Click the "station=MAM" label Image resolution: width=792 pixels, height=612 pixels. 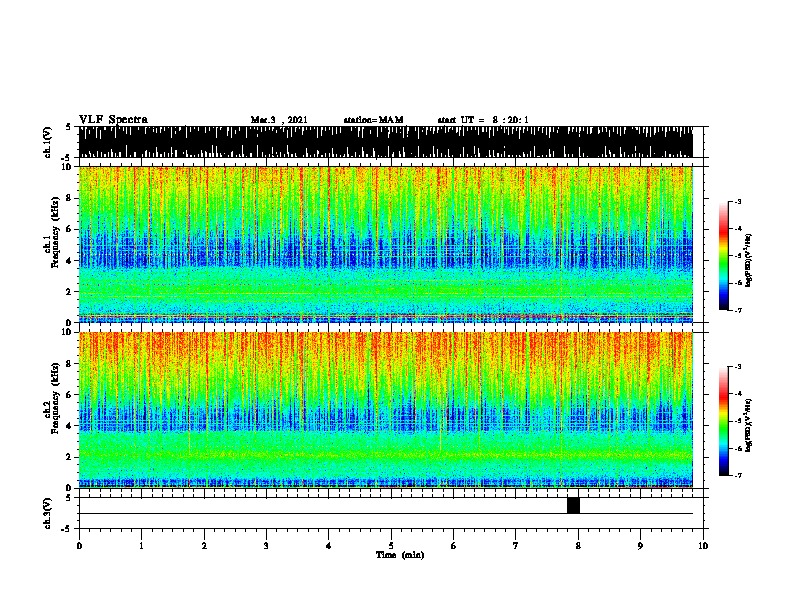click(x=373, y=120)
